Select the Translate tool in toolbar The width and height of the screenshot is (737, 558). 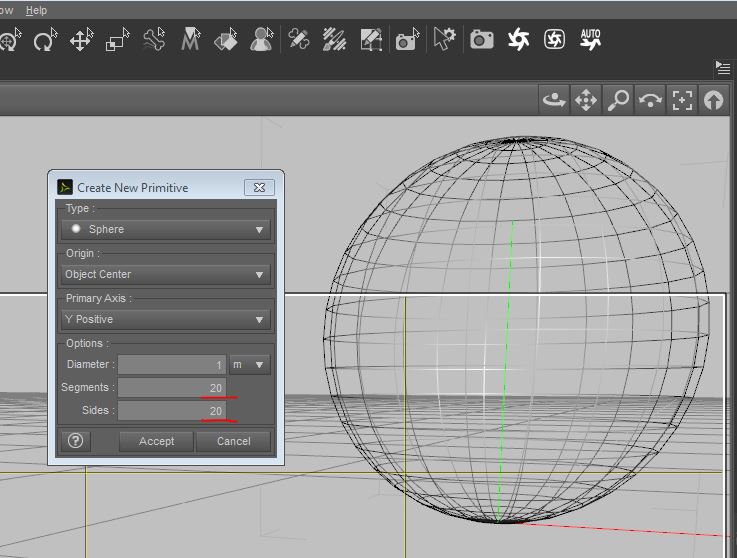coord(81,40)
